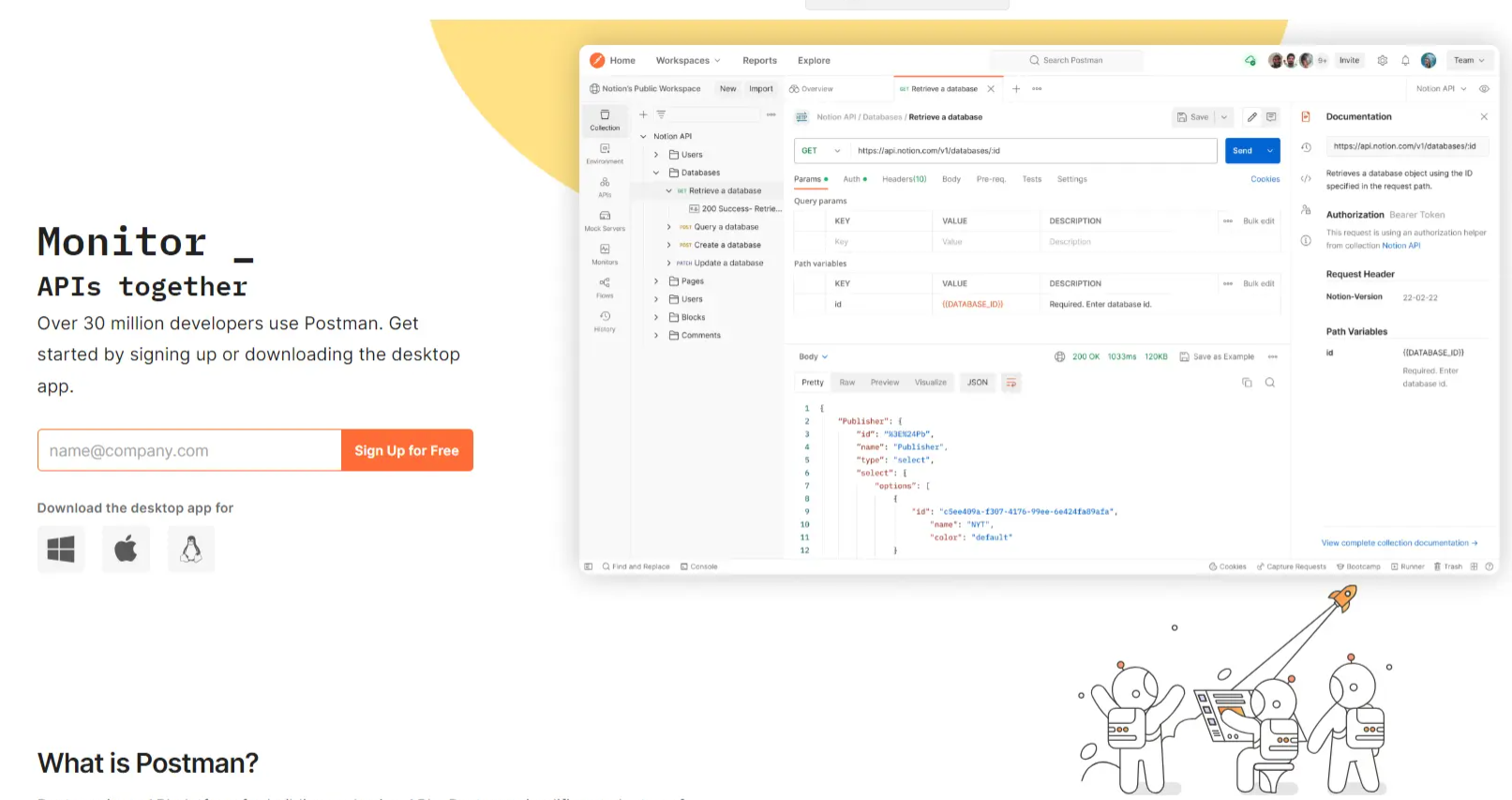Open the Send button dropdown arrow

coord(1270,150)
